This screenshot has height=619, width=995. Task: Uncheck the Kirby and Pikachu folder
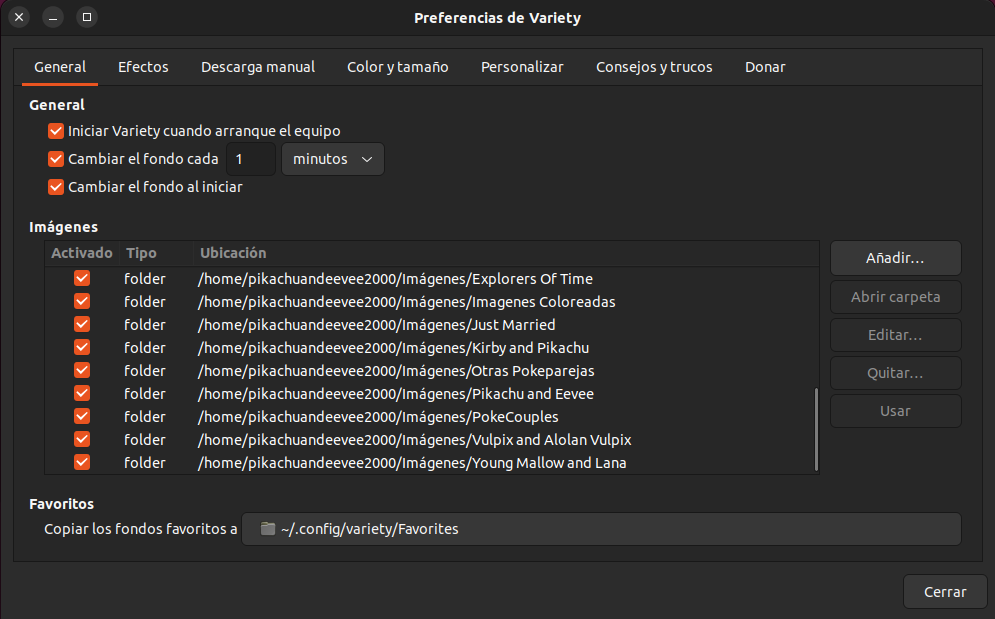[82, 348]
